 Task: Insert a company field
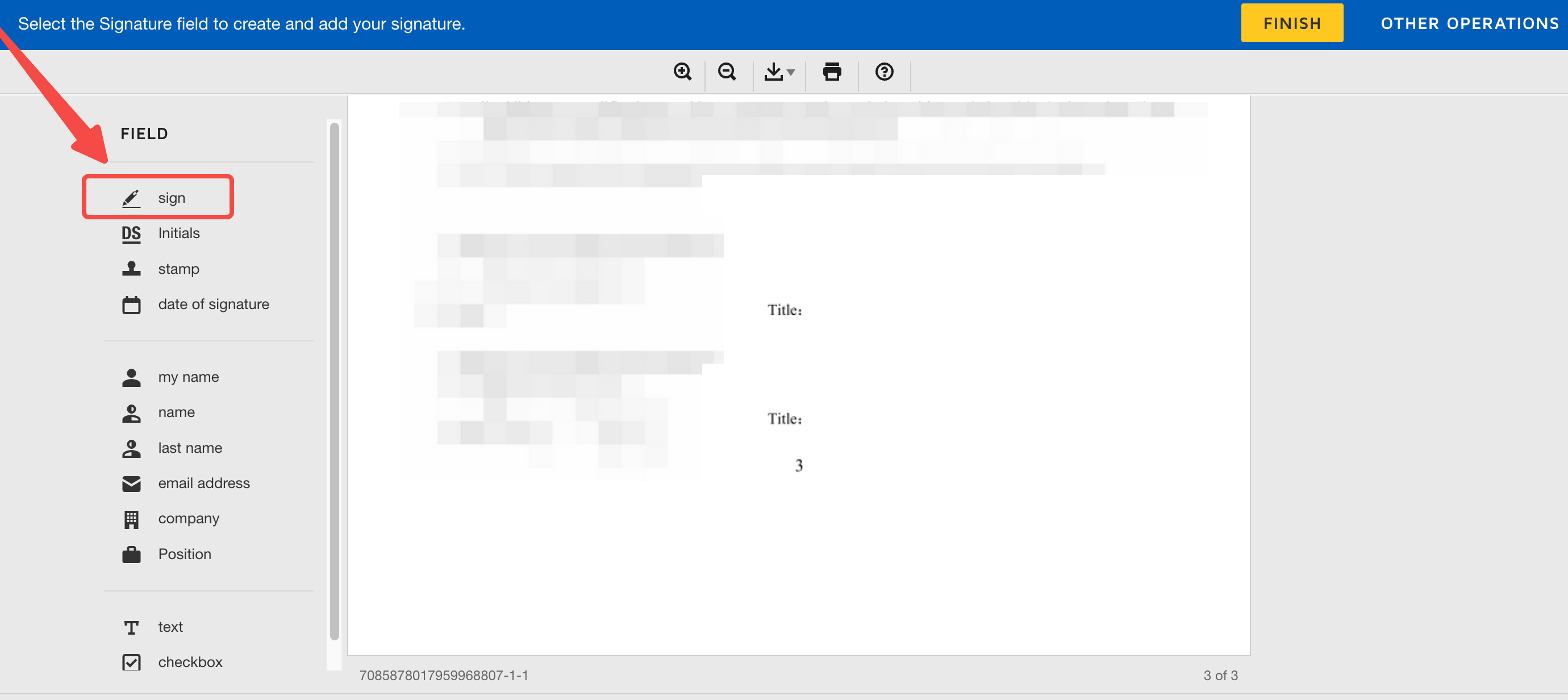pos(189,519)
